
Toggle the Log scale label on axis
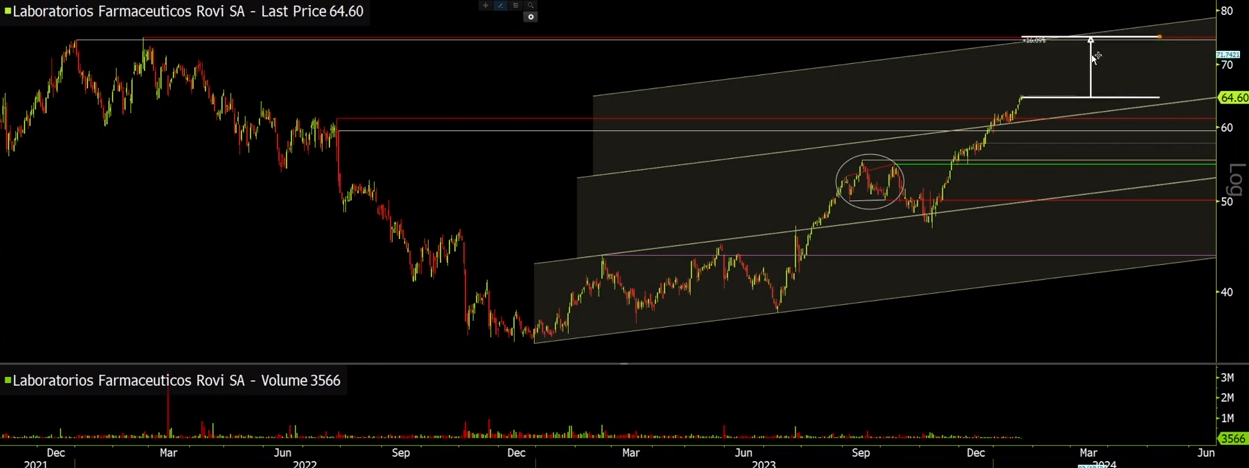[1235, 181]
